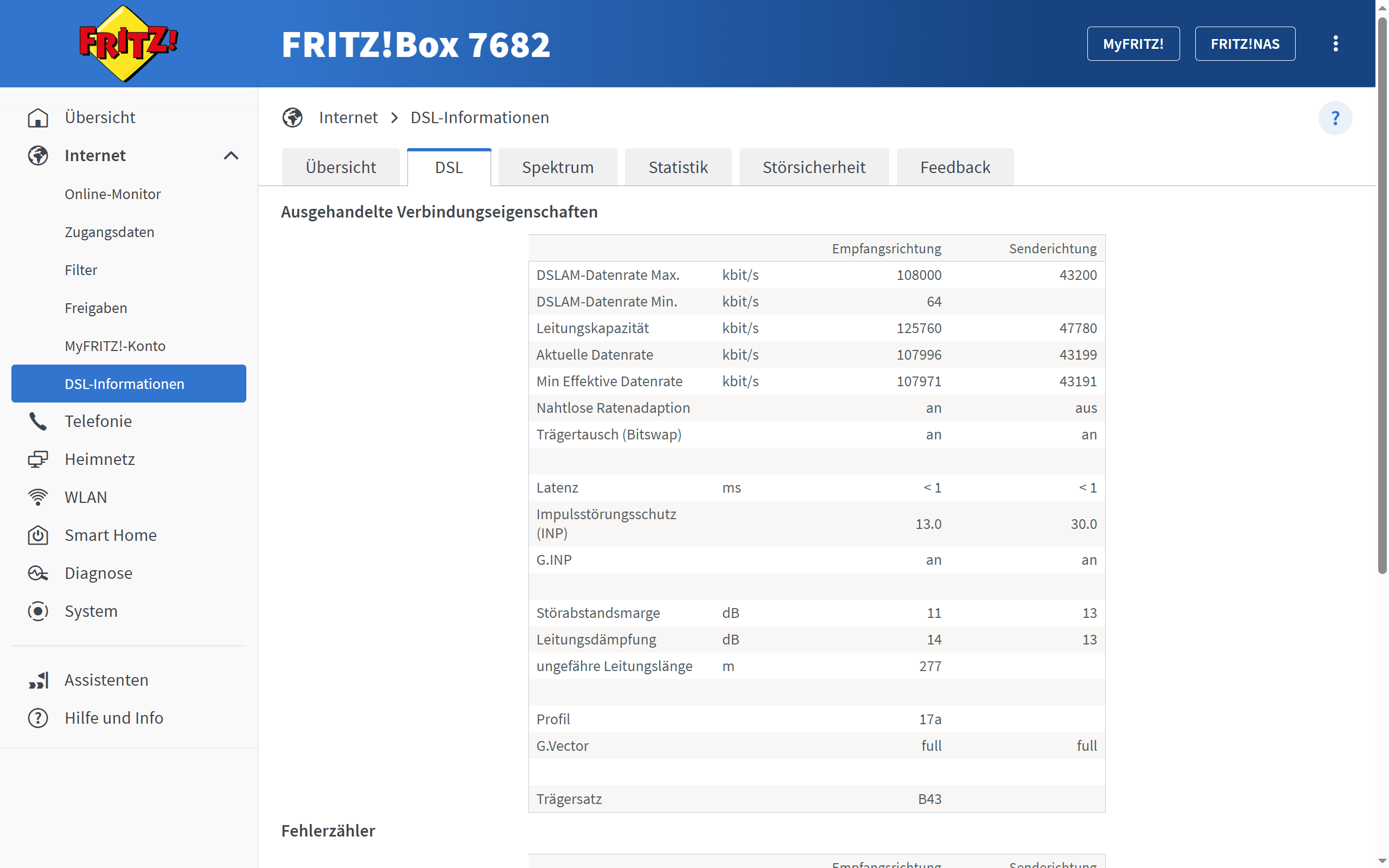The width and height of the screenshot is (1389, 868).
Task: Open the Störsicherheit tab
Action: [813, 167]
